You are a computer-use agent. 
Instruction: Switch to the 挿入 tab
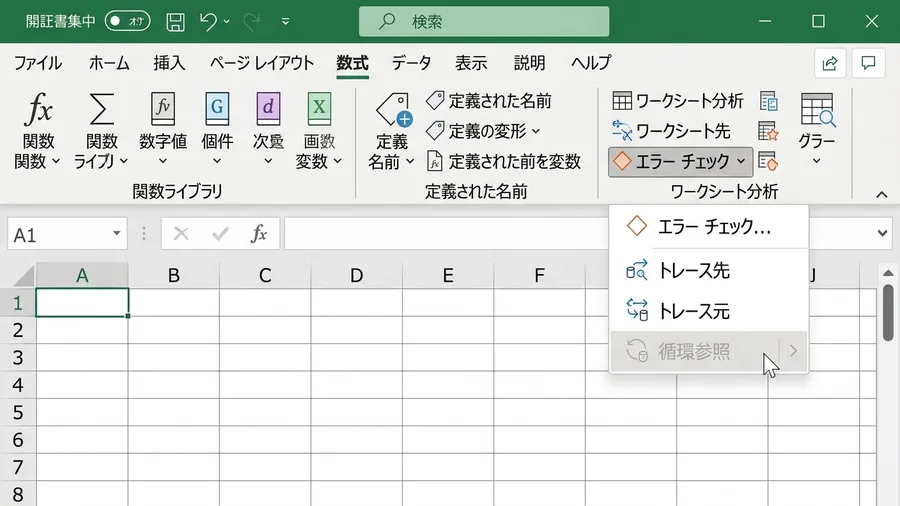click(x=169, y=63)
